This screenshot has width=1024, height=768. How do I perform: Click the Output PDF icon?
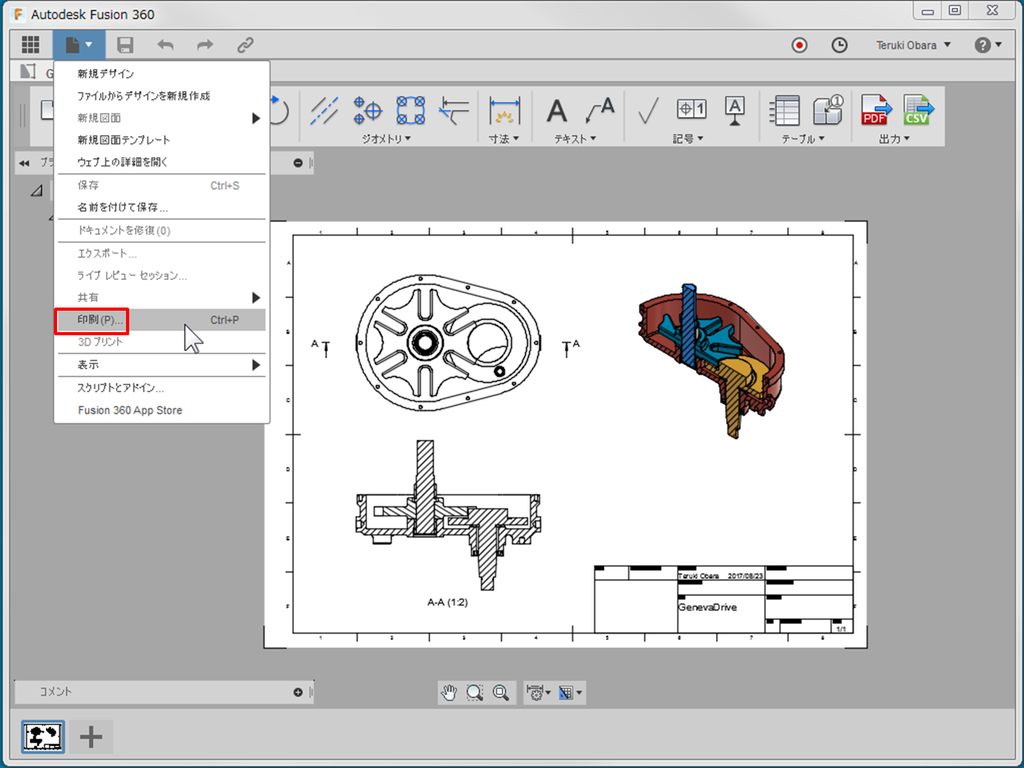click(x=876, y=110)
